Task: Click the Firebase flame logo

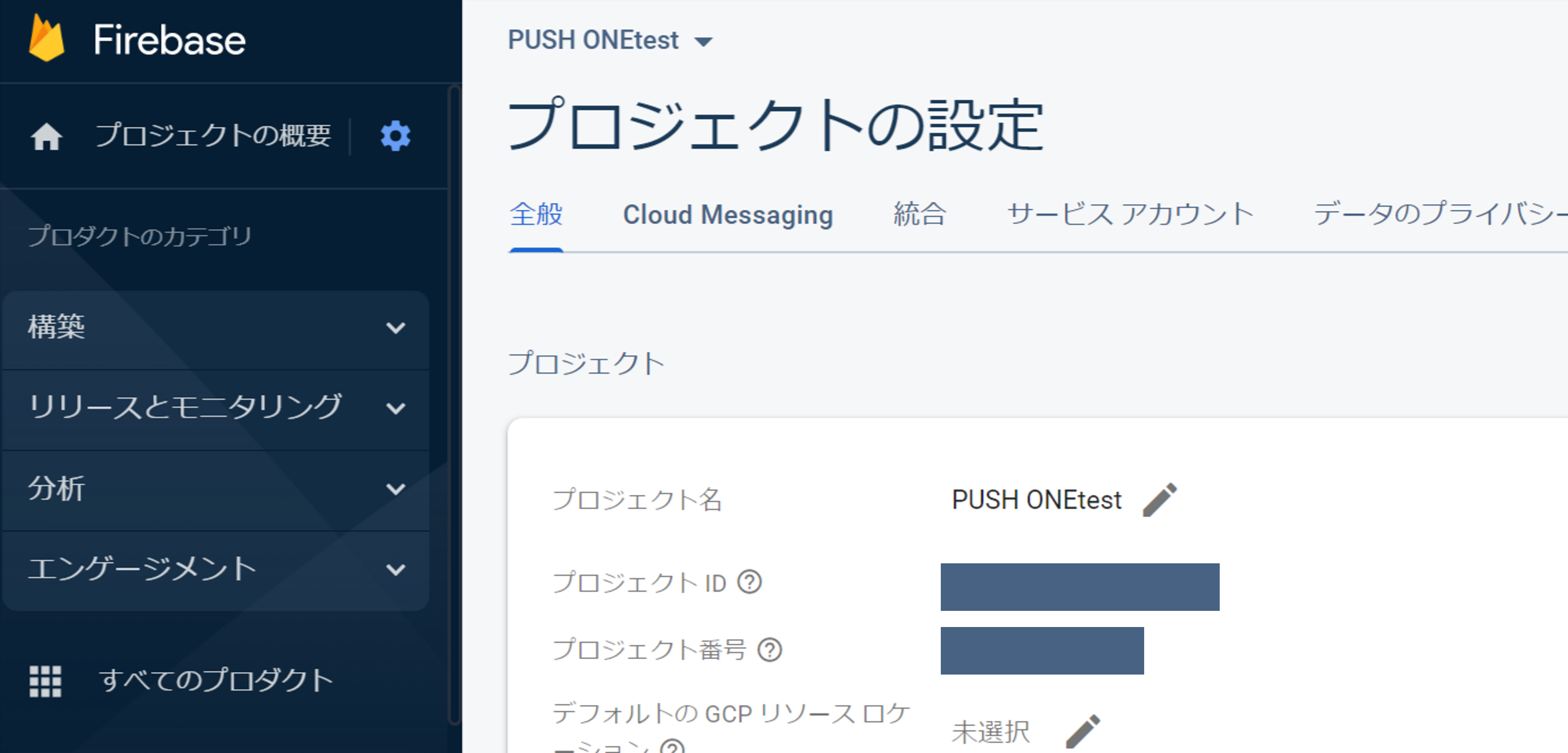Action: (46, 39)
